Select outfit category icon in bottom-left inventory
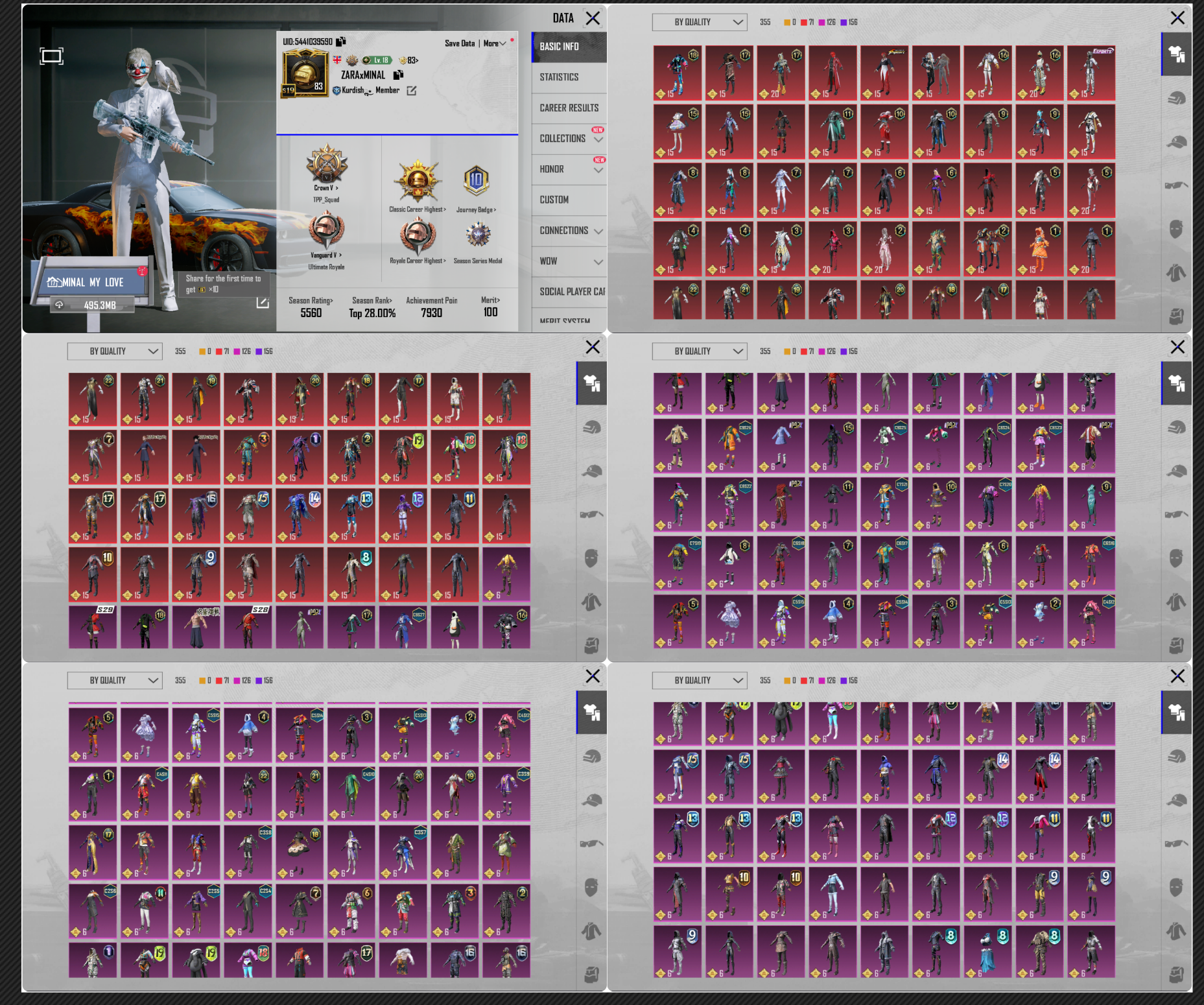The width and height of the screenshot is (1204, 1005). pos(591,713)
